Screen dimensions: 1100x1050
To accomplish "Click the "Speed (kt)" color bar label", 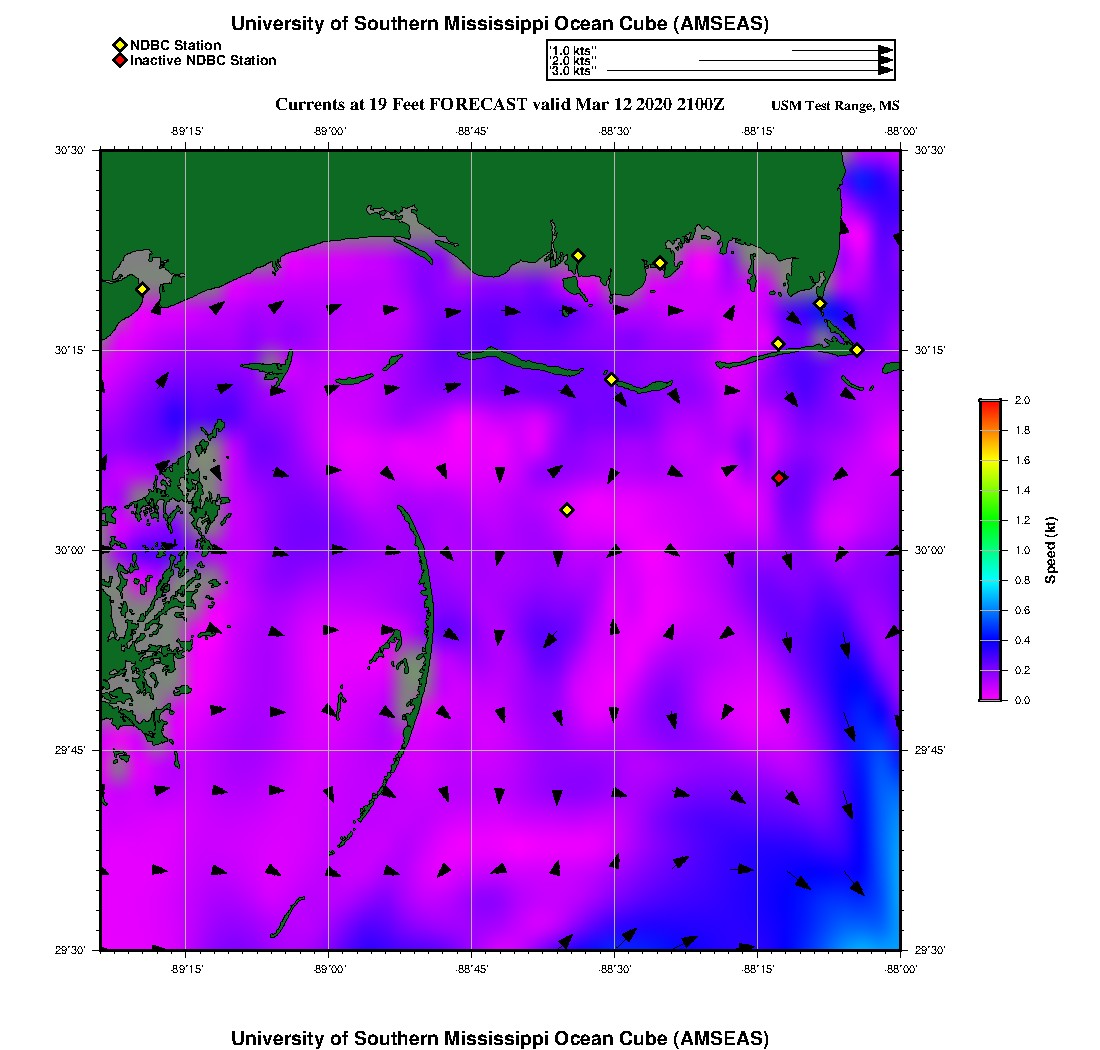I will click(x=1051, y=550).
